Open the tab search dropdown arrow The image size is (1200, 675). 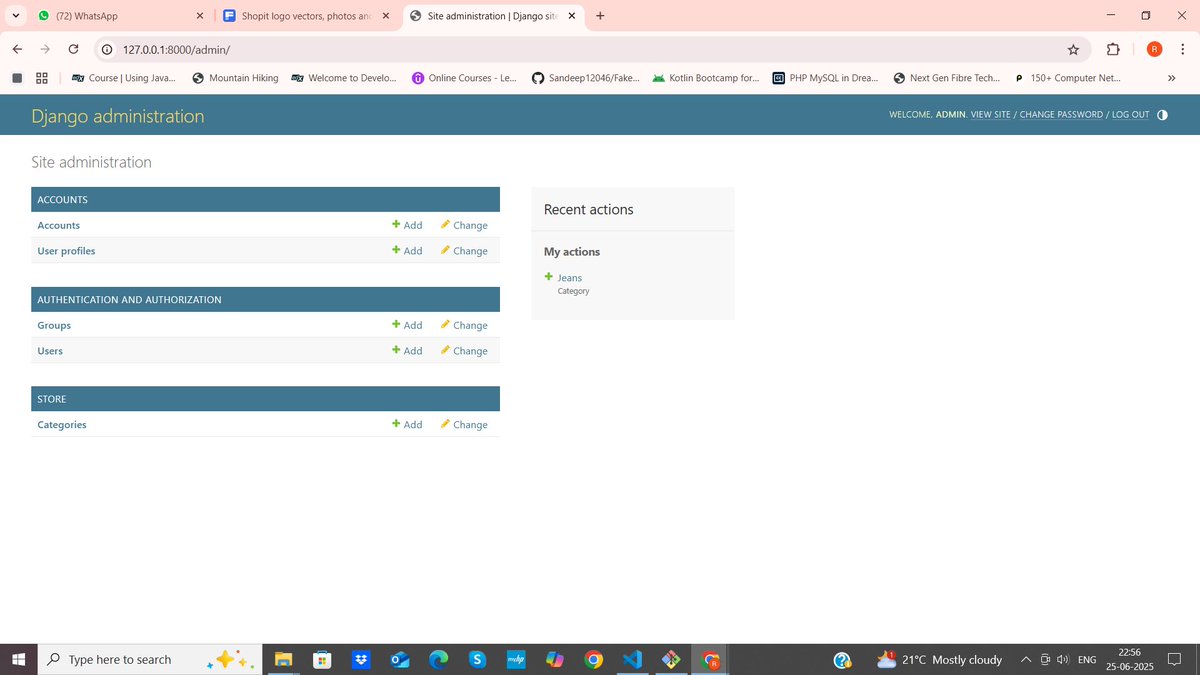tap(16, 16)
